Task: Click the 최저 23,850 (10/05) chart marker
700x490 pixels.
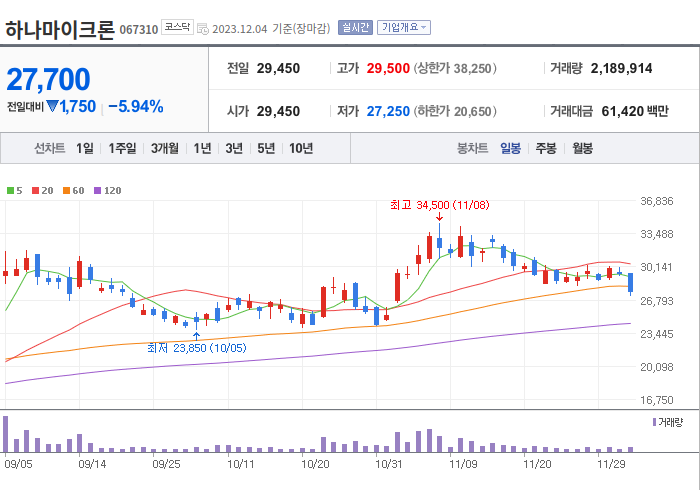Action: (x=197, y=348)
